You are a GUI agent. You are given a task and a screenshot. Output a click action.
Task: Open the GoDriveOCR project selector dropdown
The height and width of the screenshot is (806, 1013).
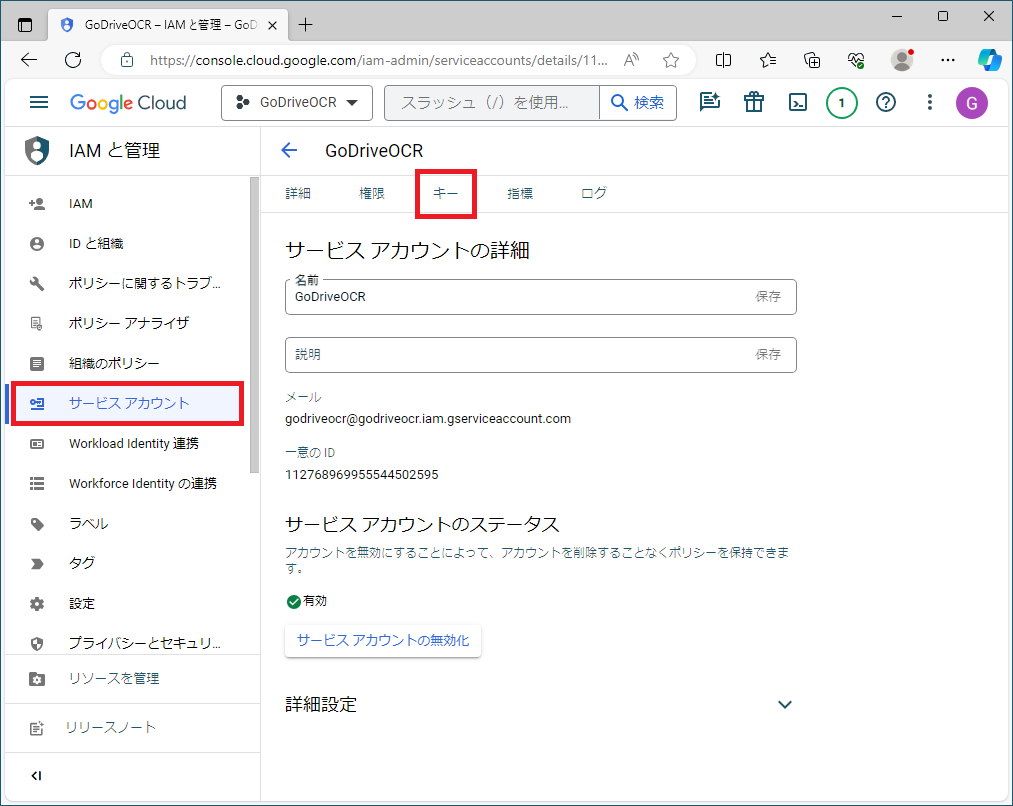(x=297, y=103)
